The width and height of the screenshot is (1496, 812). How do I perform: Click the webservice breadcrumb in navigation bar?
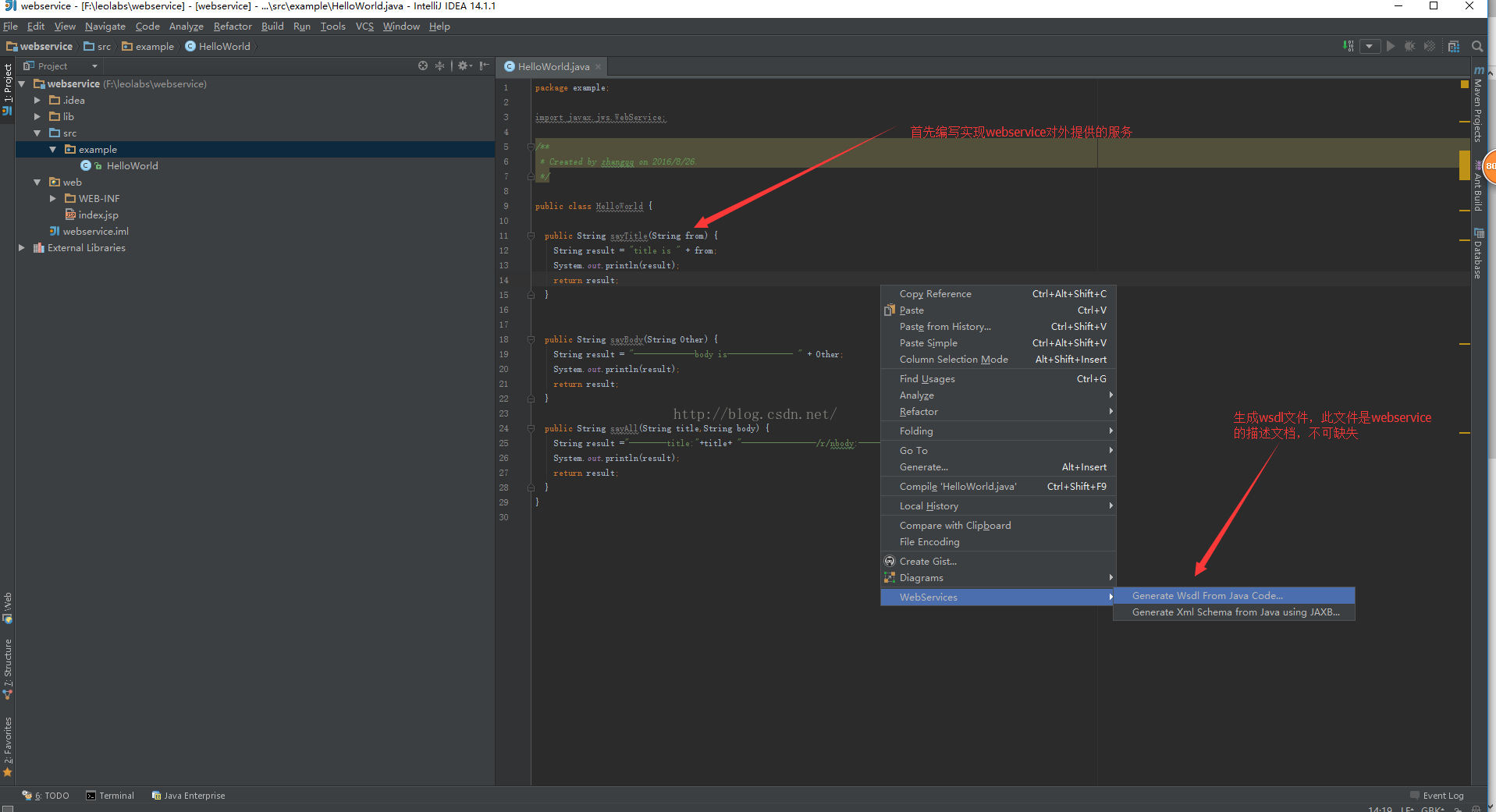pos(40,46)
